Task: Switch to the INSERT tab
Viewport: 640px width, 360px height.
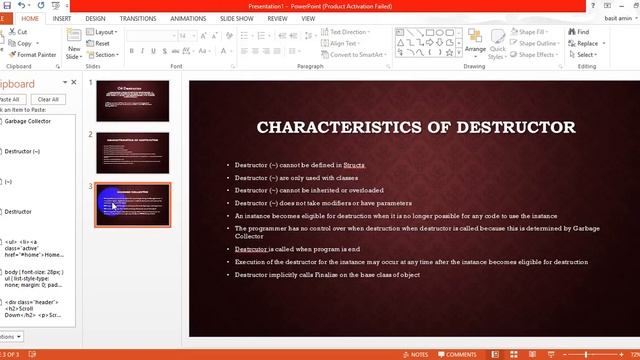Action: coord(62,19)
